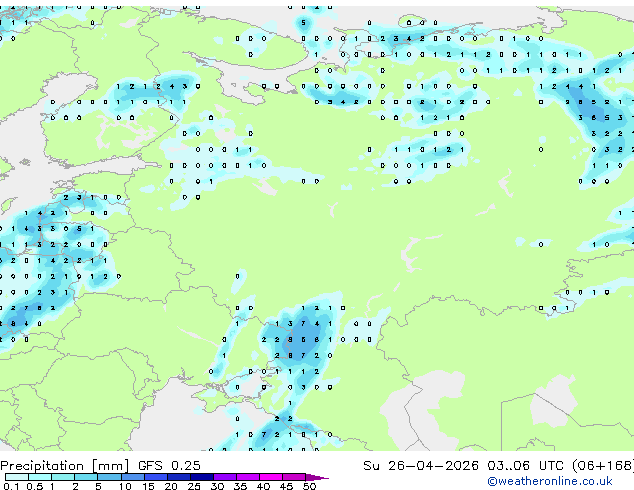
Task: Click the 45–50 mm legend color swatch
Action: [294, 477]
